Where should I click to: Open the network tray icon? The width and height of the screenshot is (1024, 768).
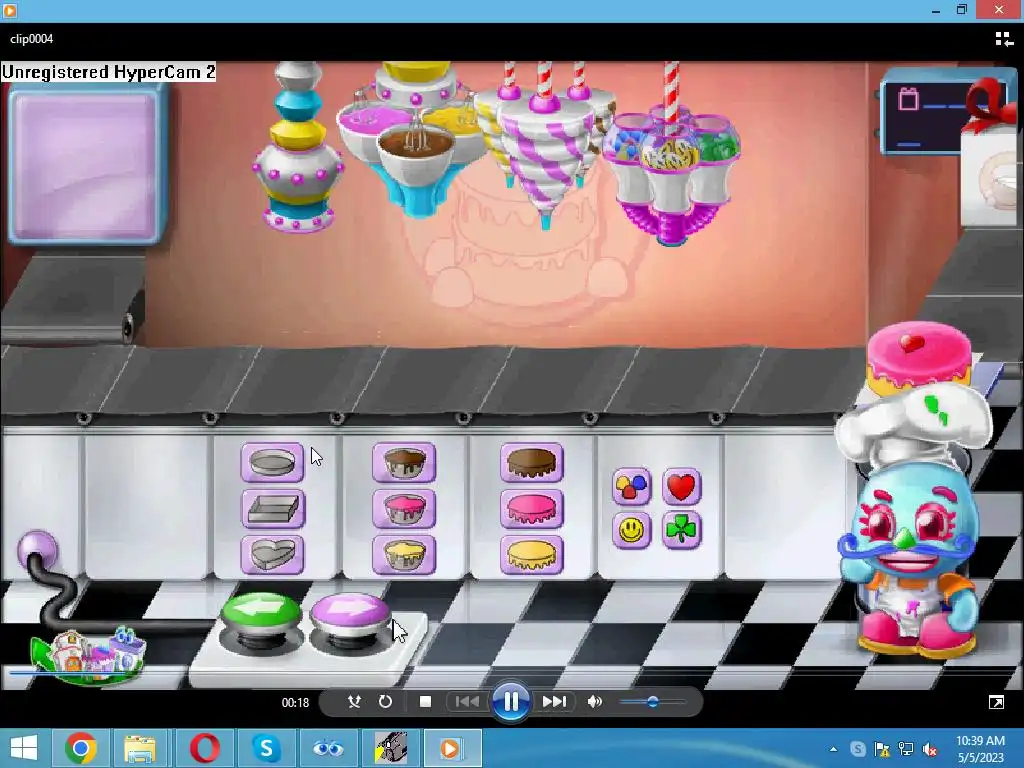[906, 749]
